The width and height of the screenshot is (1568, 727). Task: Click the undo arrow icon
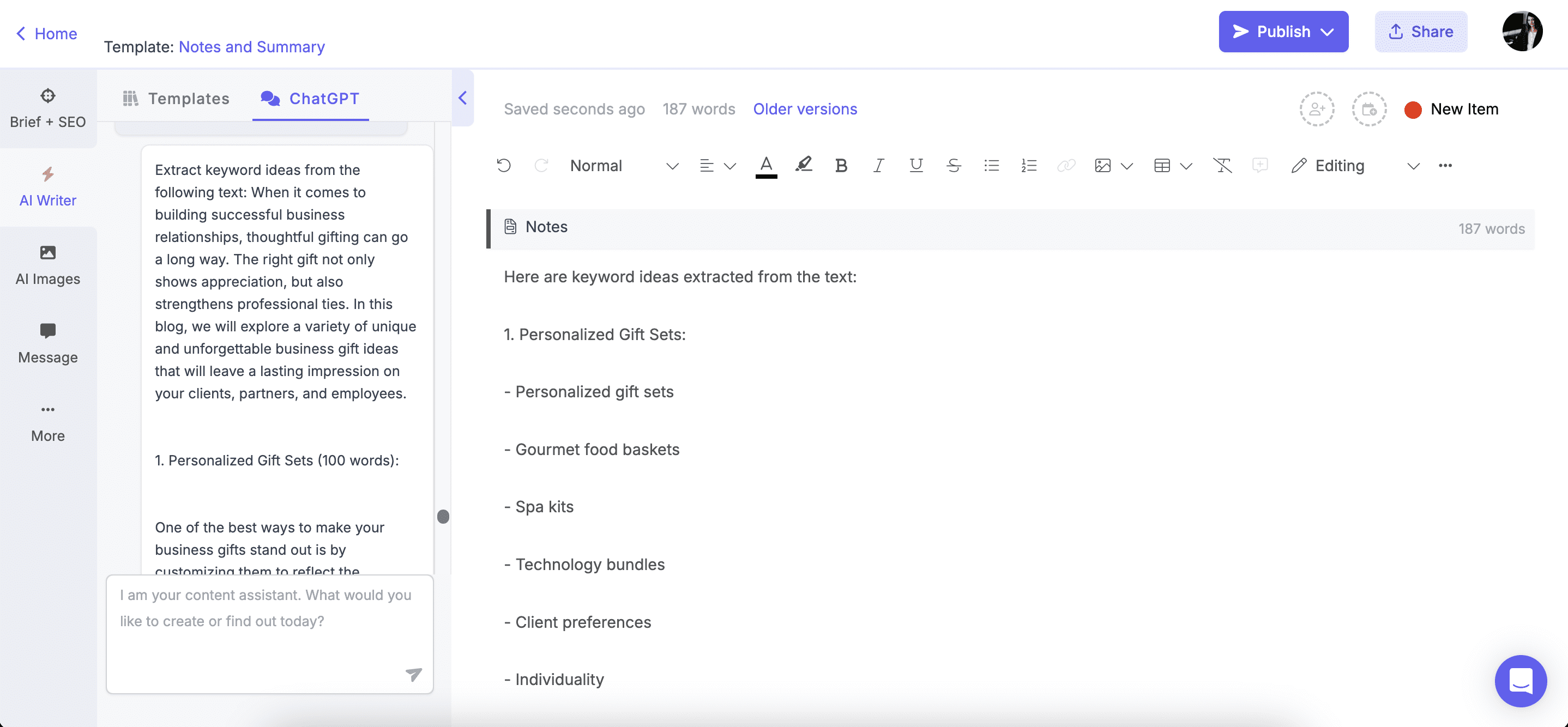pyautogui.click(x=503, y=166)
